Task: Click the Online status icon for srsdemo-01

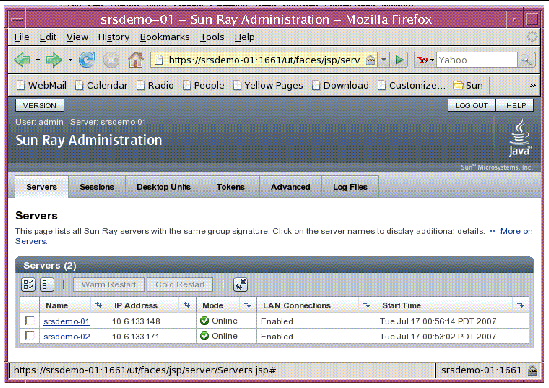Action: (204, 320)
